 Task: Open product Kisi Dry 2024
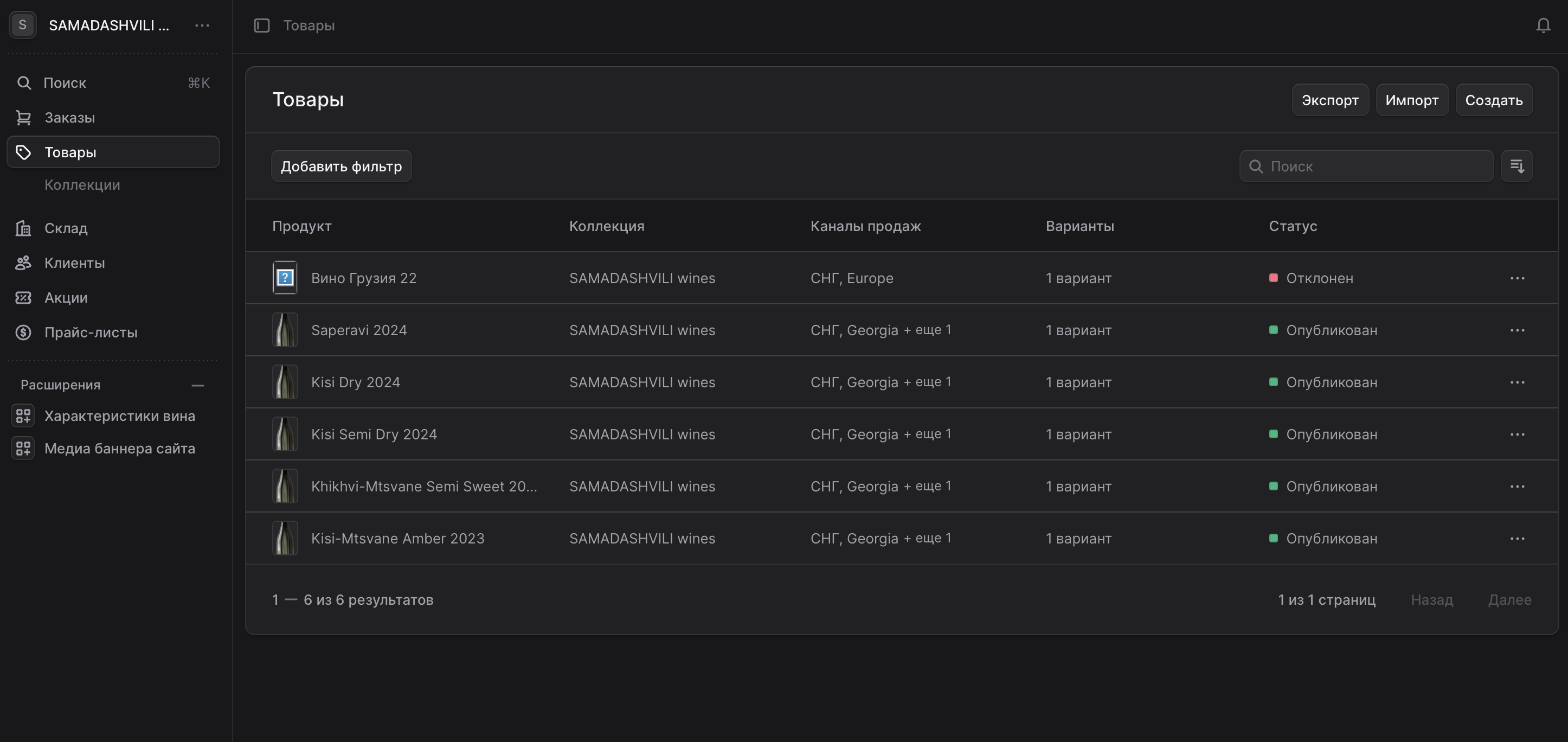(x=356, y=382)
